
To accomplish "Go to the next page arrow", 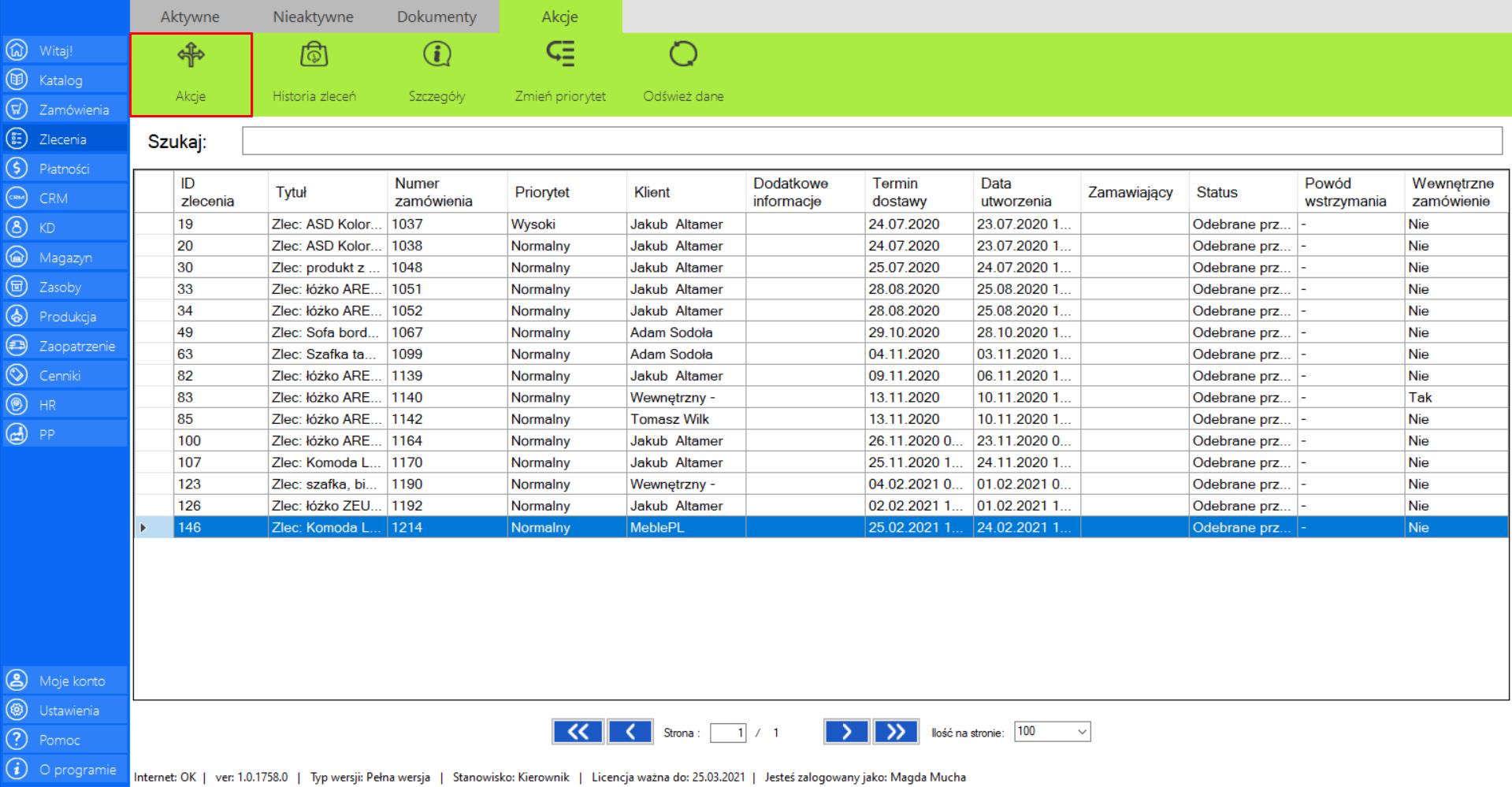I will point(845,732).
